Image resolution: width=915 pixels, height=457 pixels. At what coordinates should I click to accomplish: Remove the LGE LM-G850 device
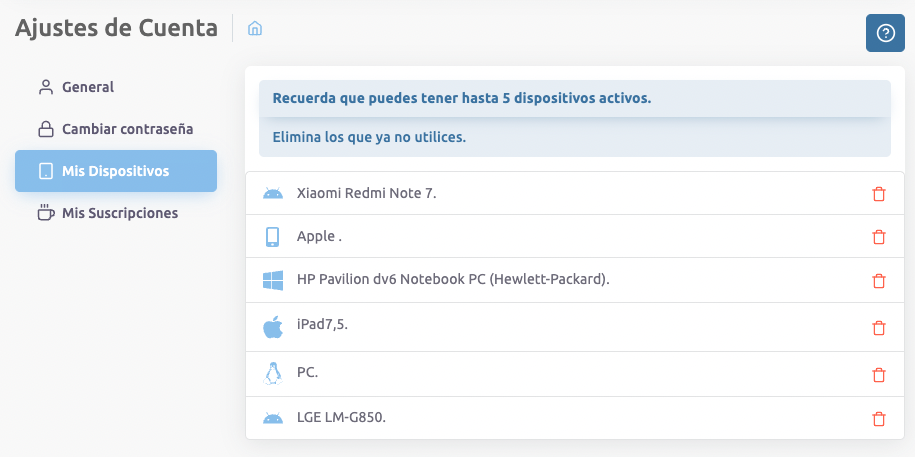879,419
